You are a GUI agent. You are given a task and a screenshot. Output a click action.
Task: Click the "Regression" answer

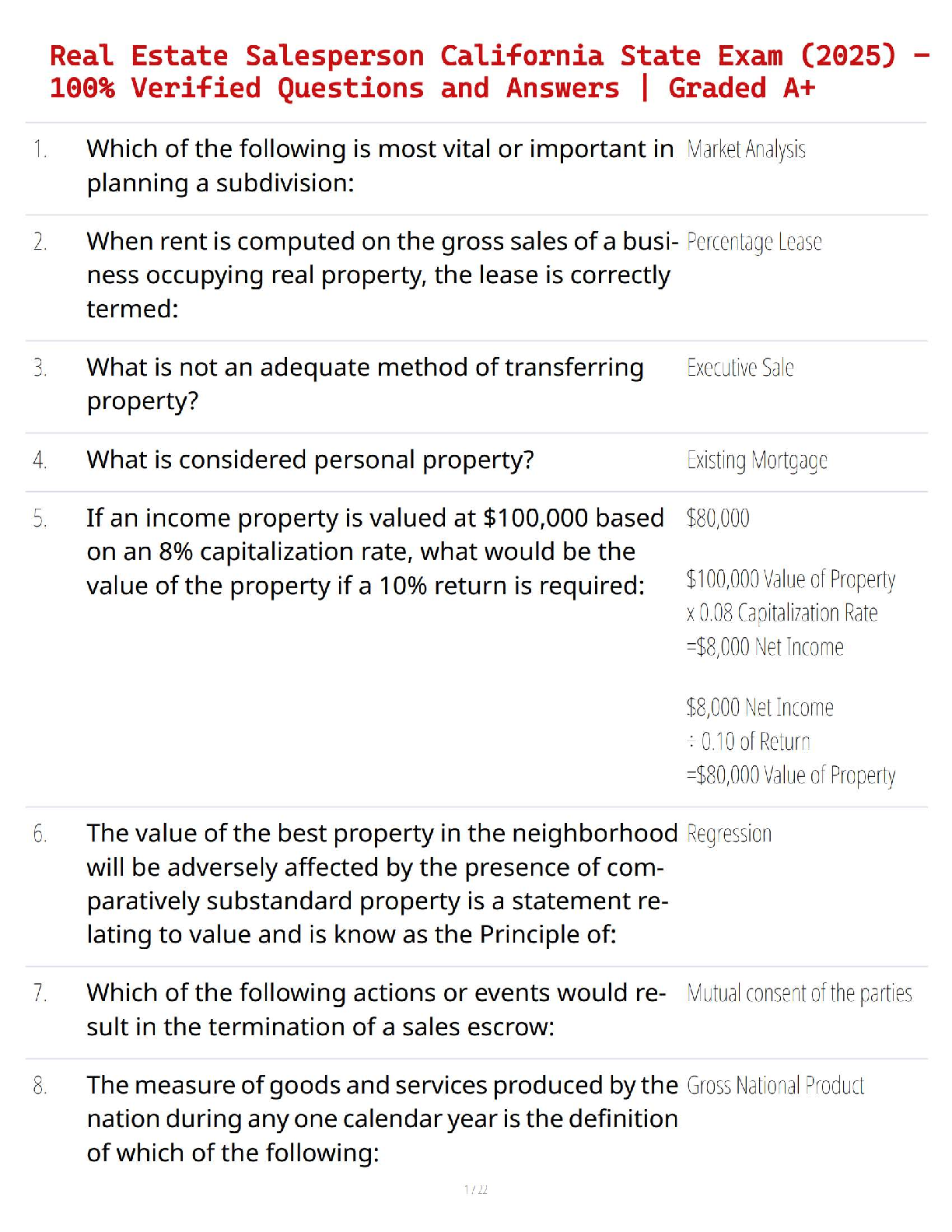(x=729, y=834)
